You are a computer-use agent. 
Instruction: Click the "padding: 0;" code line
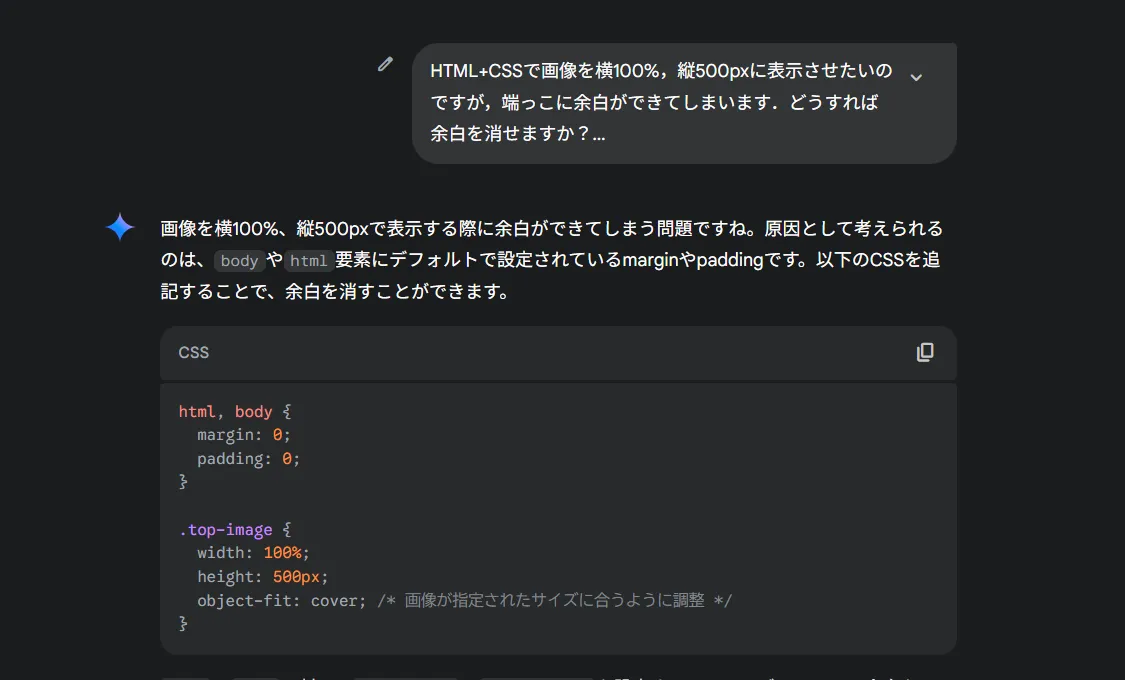click(x=248, y=459)
